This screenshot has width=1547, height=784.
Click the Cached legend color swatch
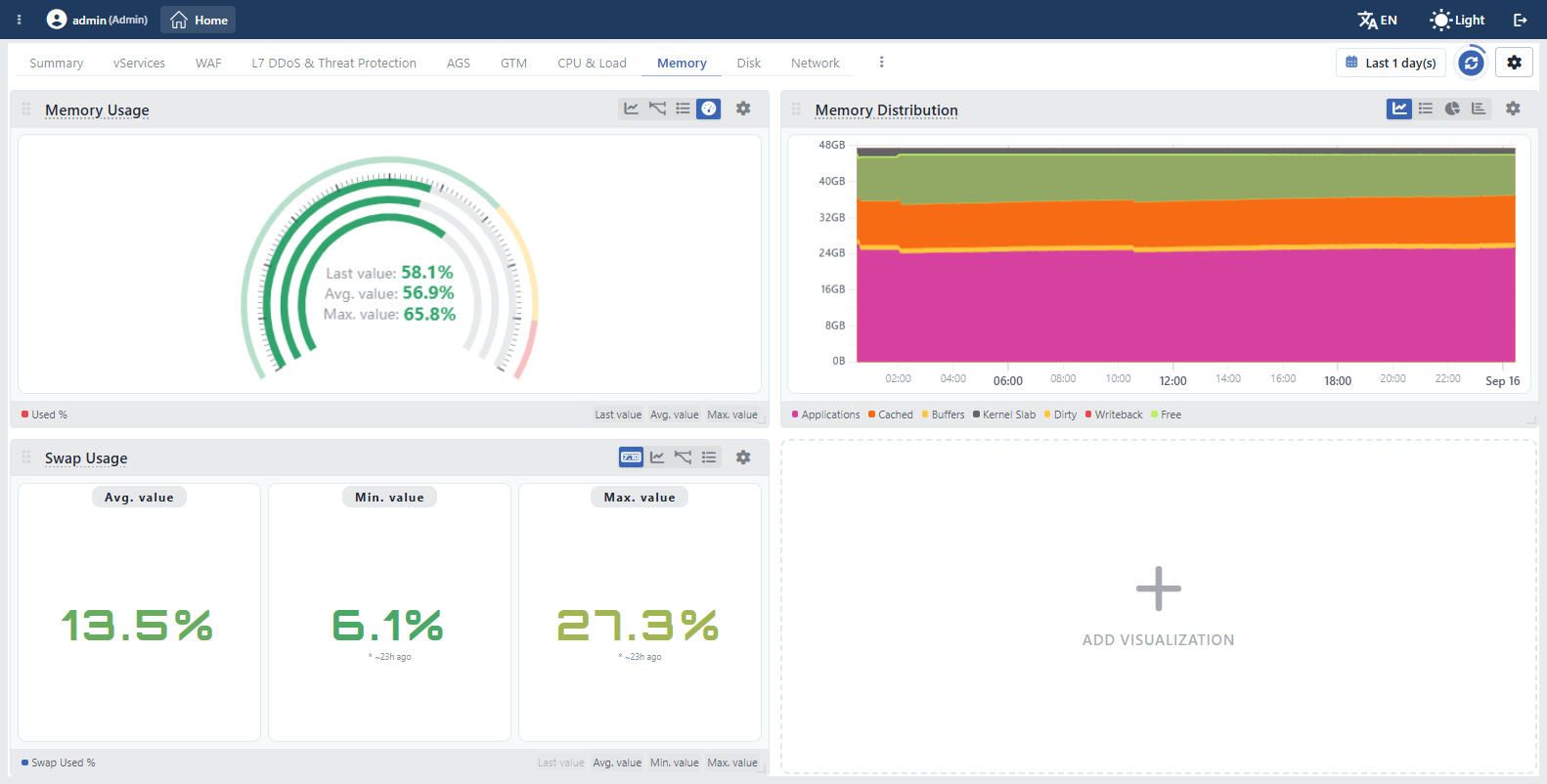point(871,414)
